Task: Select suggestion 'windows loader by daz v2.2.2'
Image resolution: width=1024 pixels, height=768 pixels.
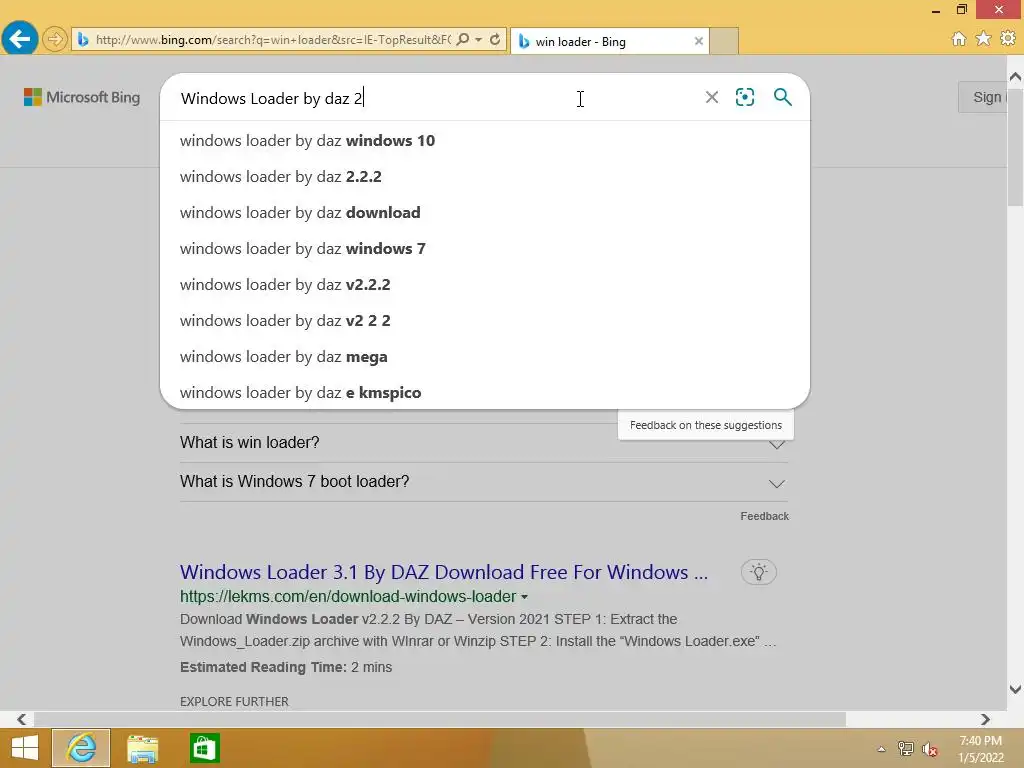Action: 485,284
